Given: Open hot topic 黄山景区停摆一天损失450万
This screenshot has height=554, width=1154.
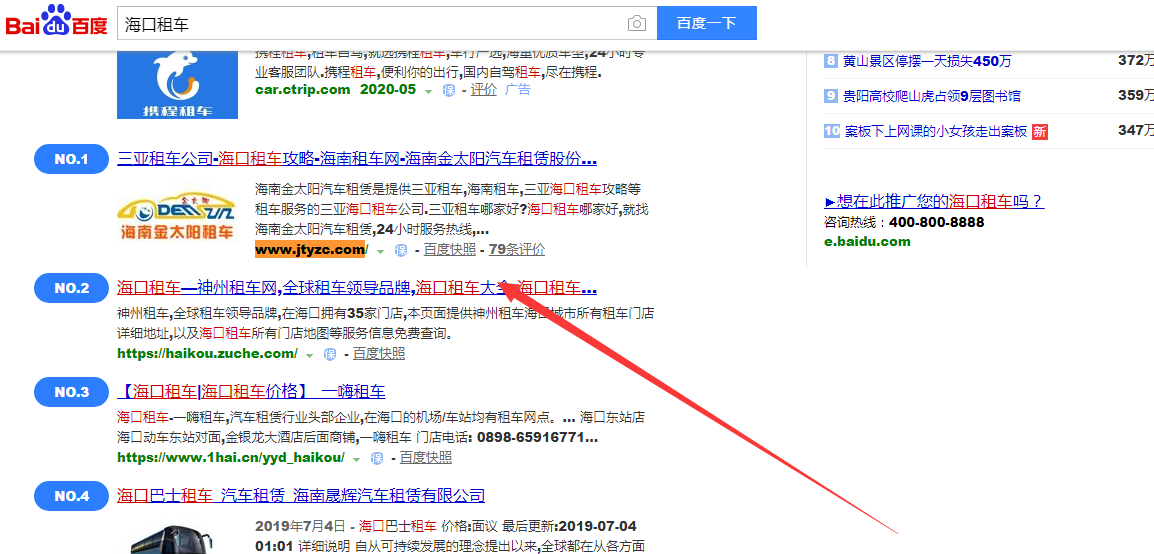Looking at the screenshot, I should pyautogui.click(x=928, y=61).
